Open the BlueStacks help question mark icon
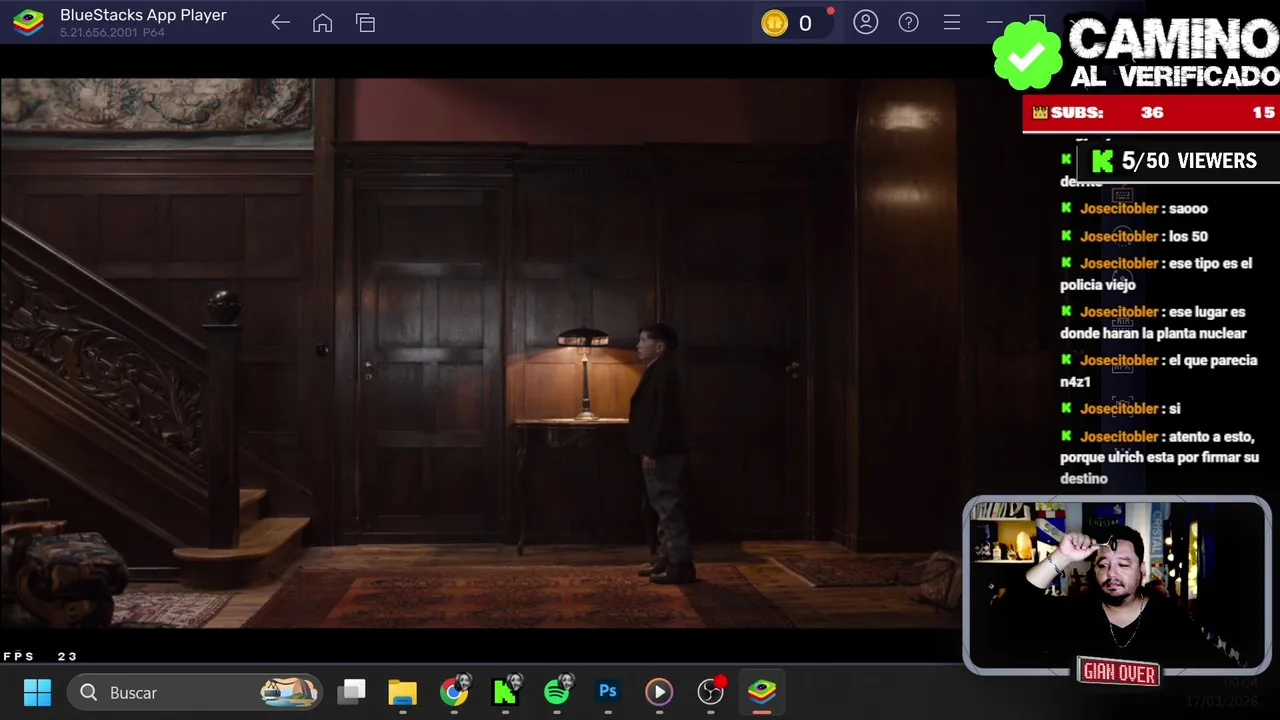Viewport: 1280px width, 720px height. [x=908, y=22]
